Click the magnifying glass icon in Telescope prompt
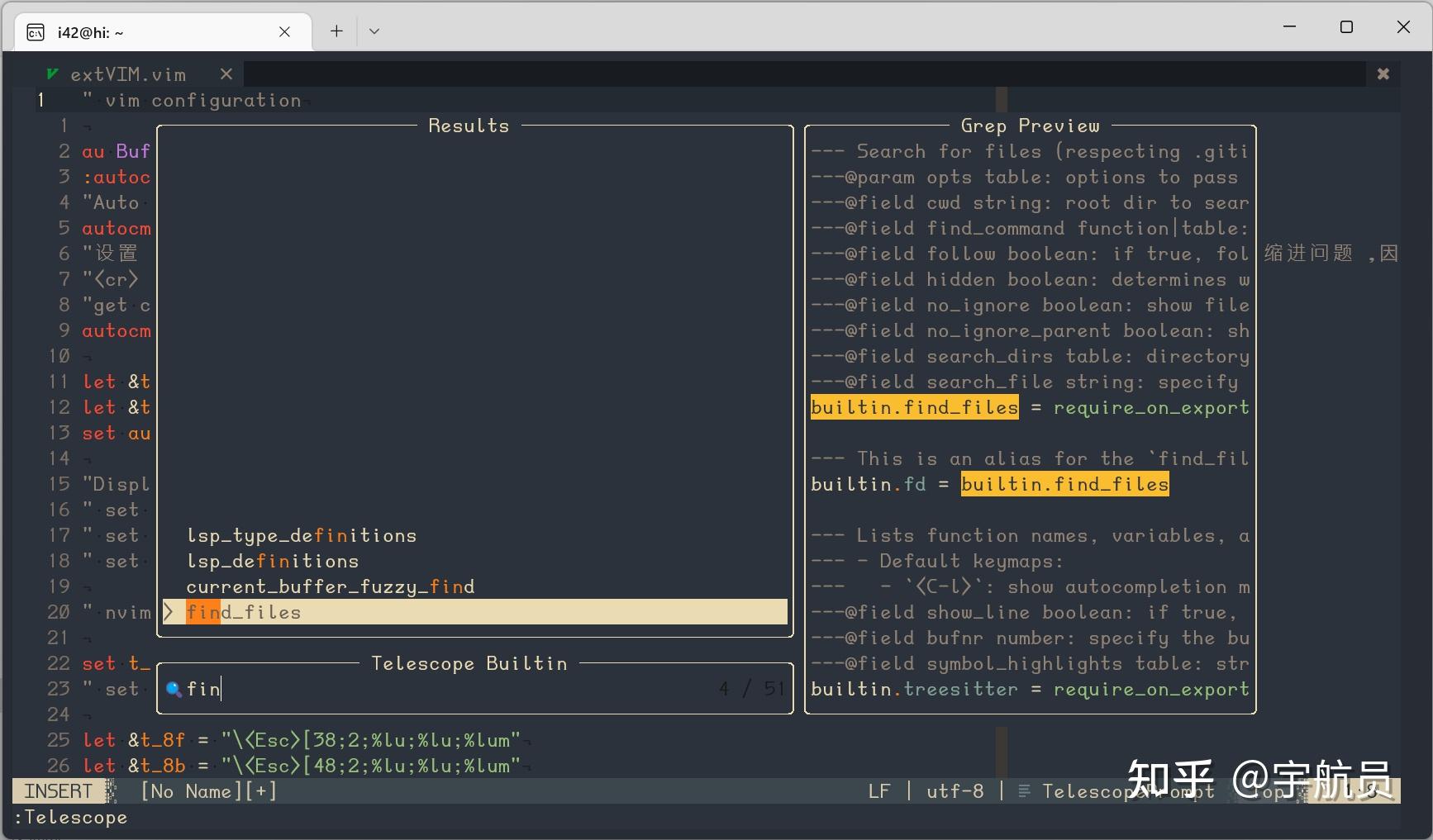The width and height of the screenshot is (1433, 840). click(174, 689)
